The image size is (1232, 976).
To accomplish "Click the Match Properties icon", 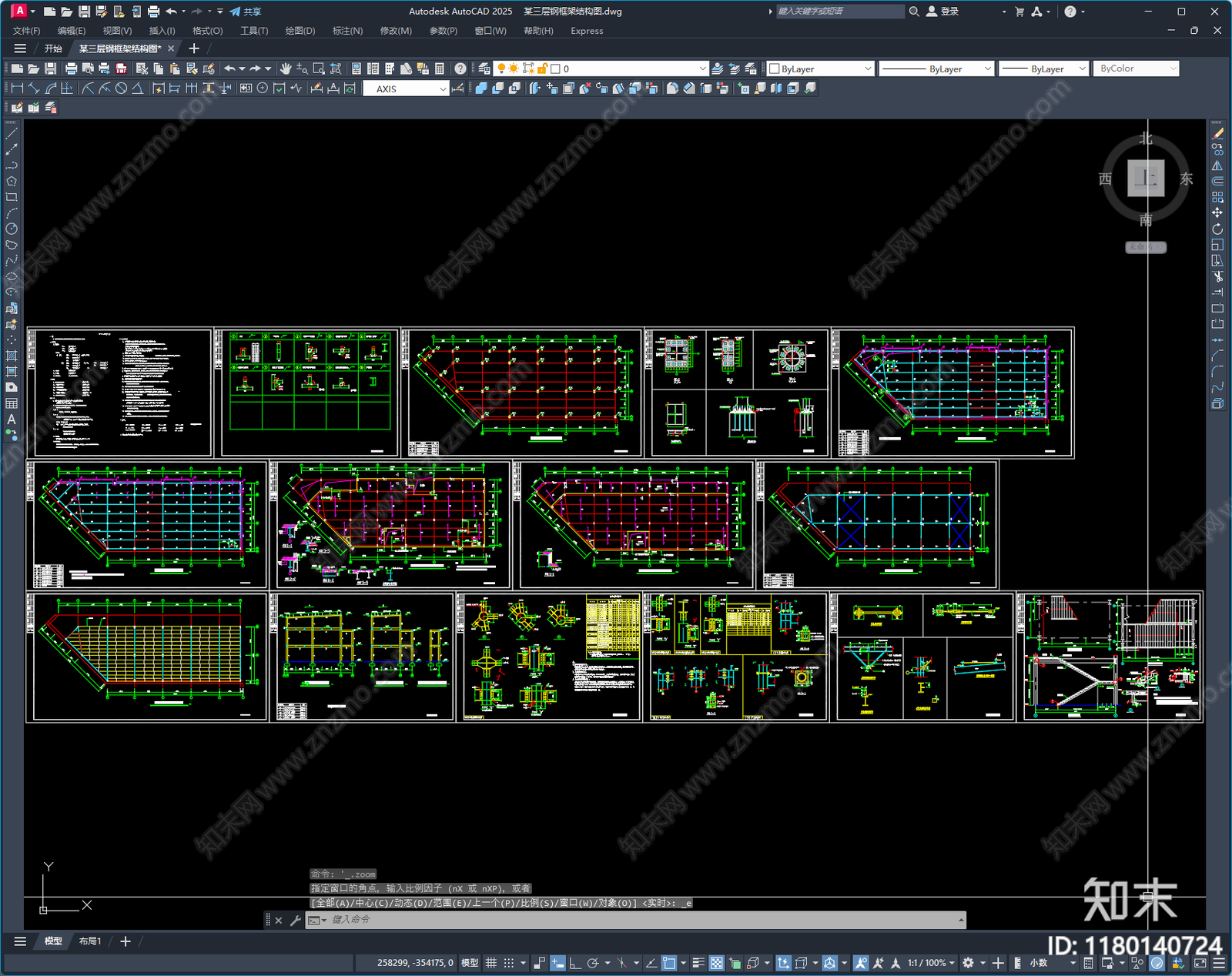I will click(209, 69).
